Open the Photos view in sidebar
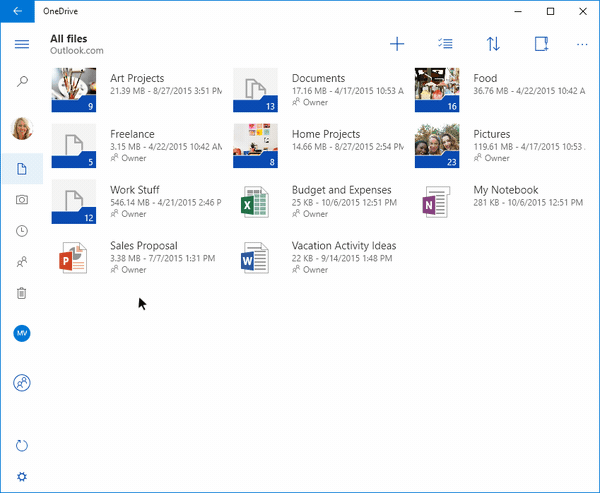The height and width of the screenshot is (493, 600). coord(21,200)
